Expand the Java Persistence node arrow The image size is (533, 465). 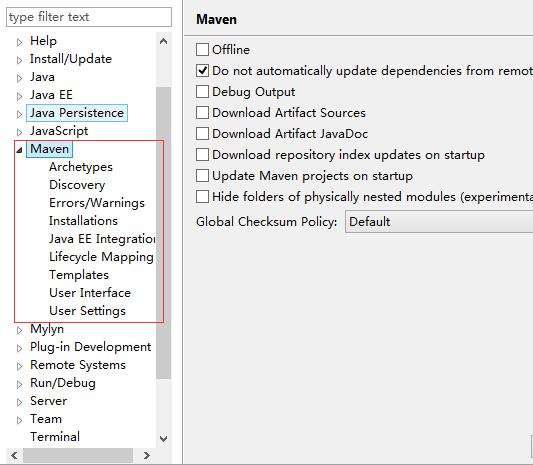19,114
